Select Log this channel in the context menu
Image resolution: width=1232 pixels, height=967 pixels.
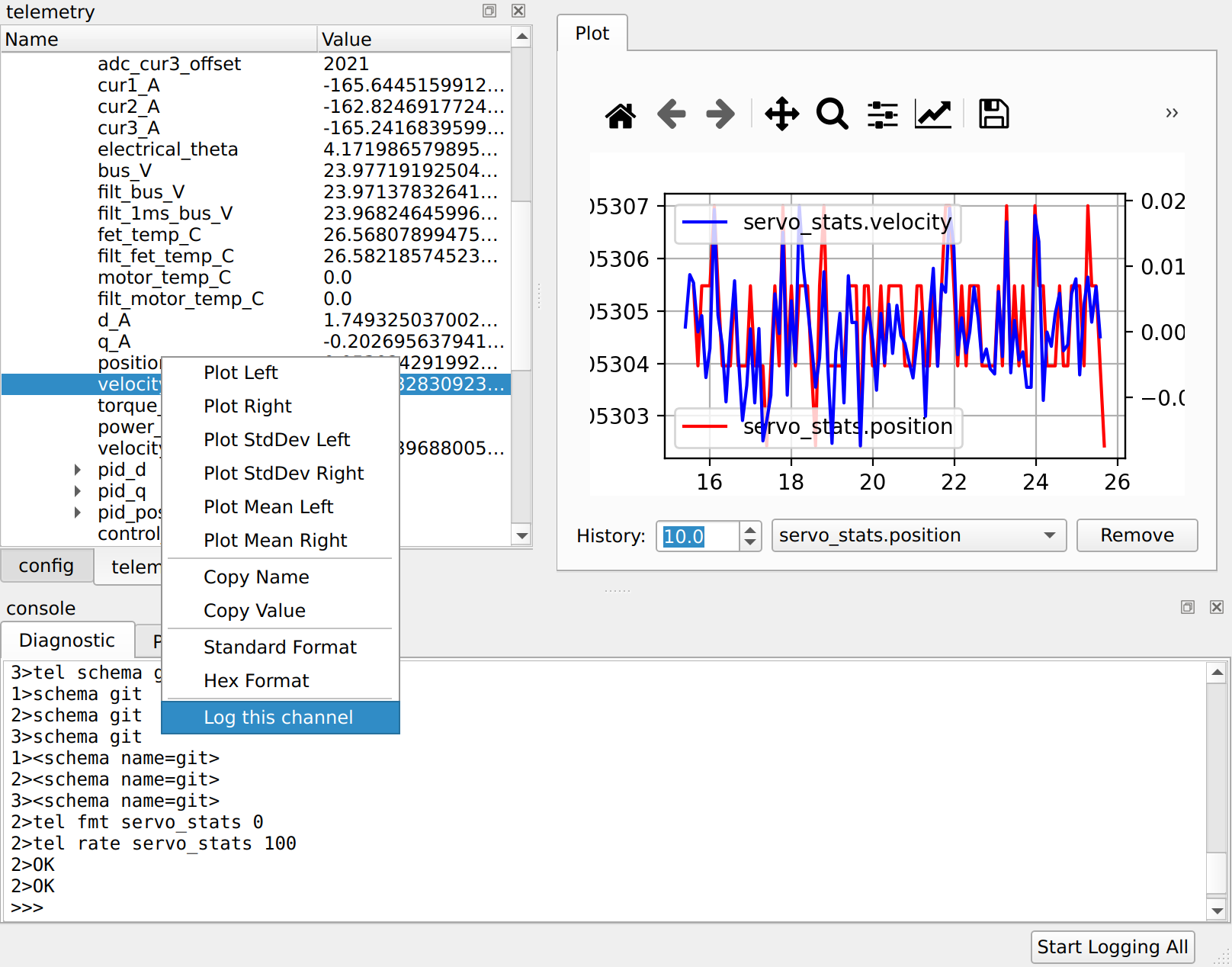coord(278,717)
